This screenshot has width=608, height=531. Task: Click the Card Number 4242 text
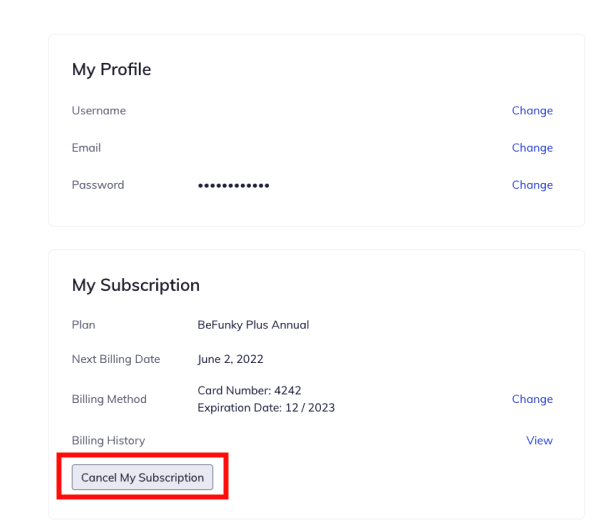click(249, 390)
